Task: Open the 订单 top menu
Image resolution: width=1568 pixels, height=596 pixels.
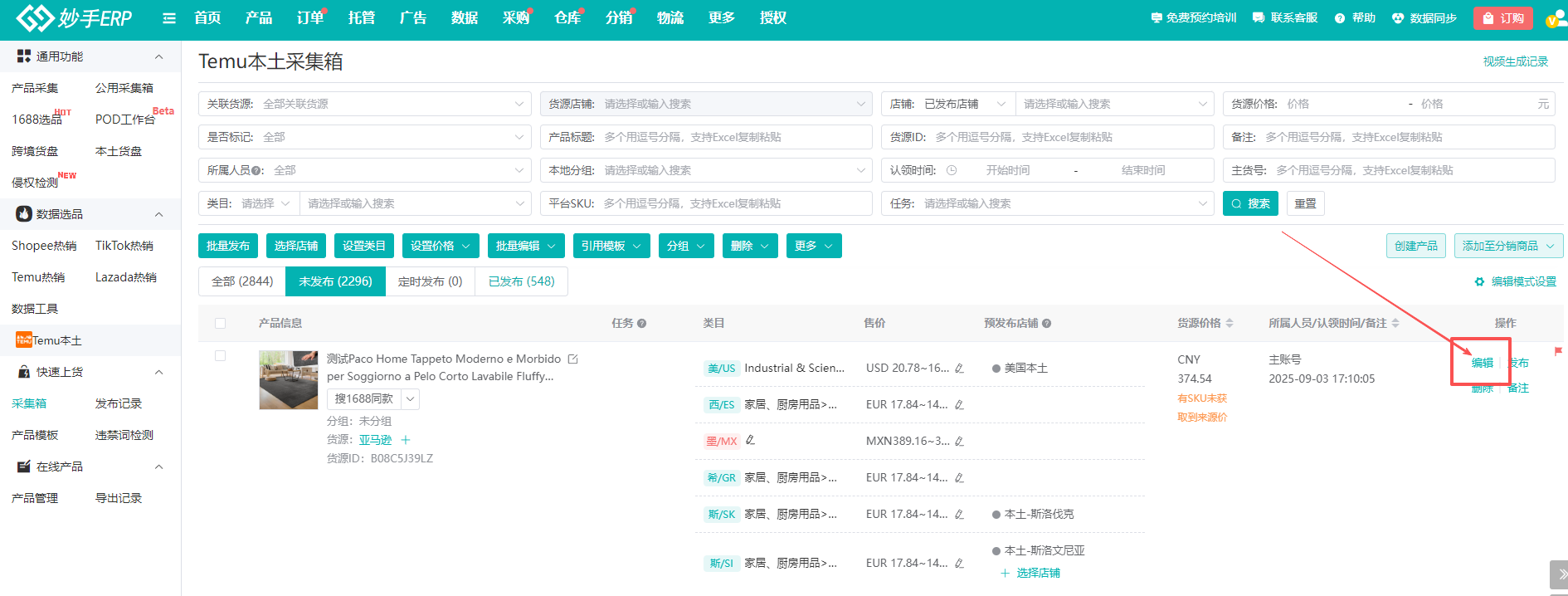Action: (x=310, y=17)
